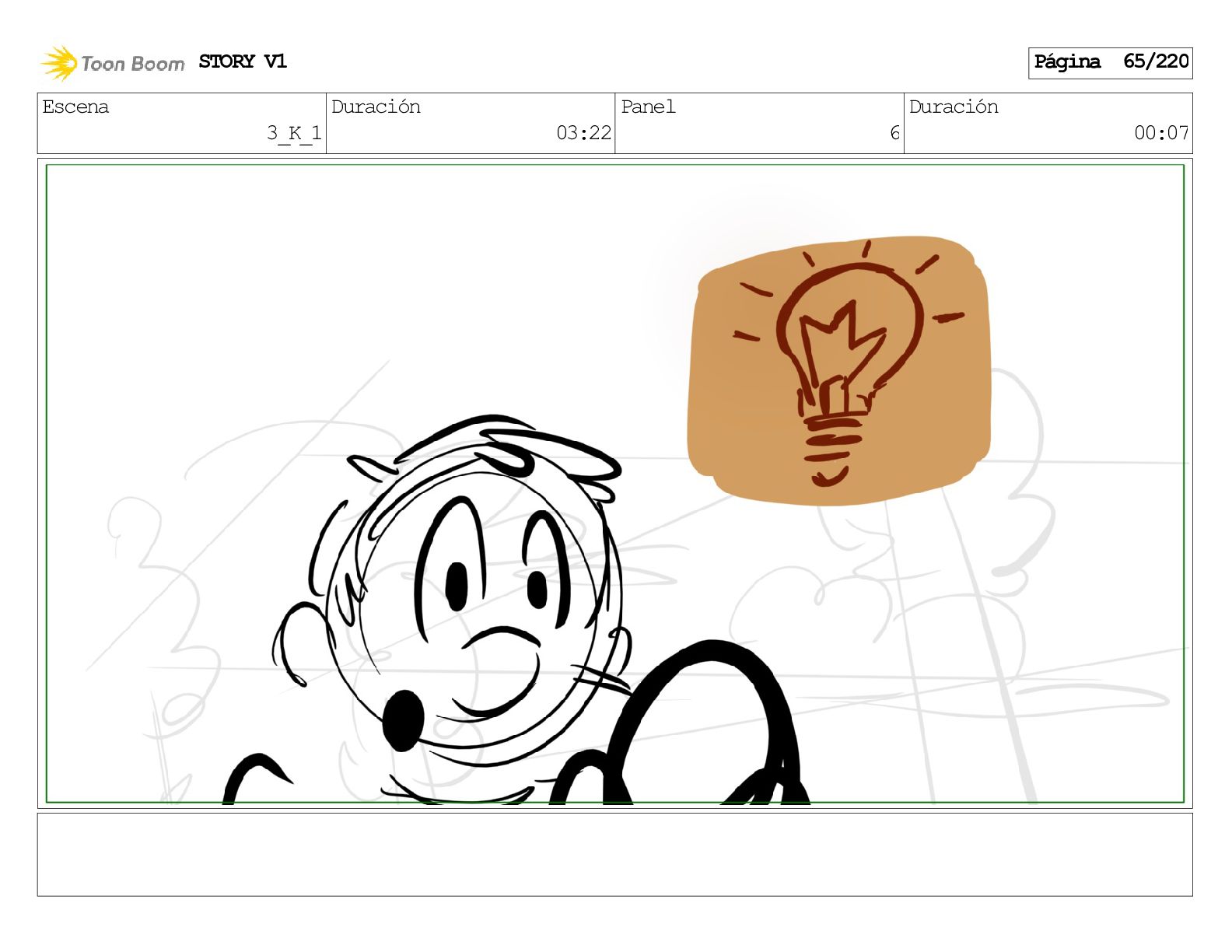Viewport: 1232px width, 952px height.
Task: Click the cartoon character's face
Action: (x=474, y=607)
